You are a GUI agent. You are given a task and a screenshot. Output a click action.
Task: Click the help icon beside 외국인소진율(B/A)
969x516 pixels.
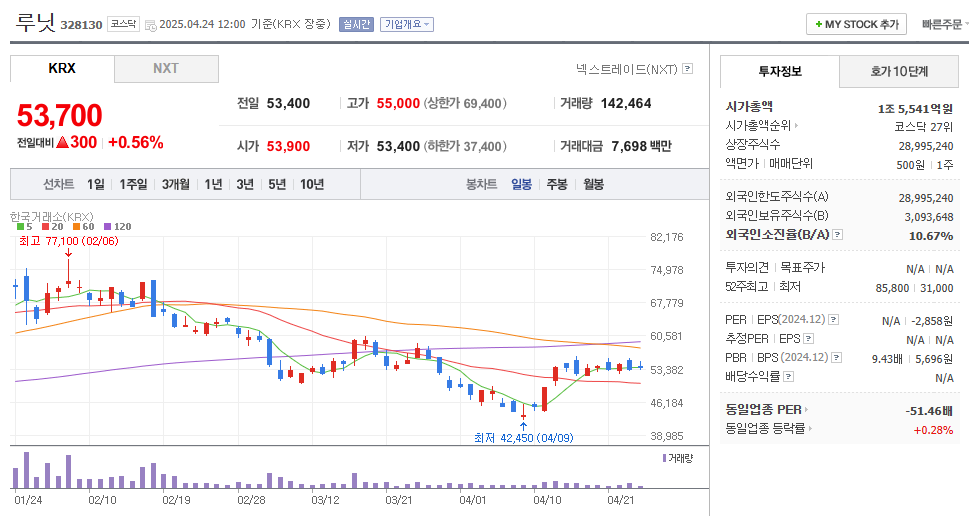pyautogui.click(x=837, y=235)
